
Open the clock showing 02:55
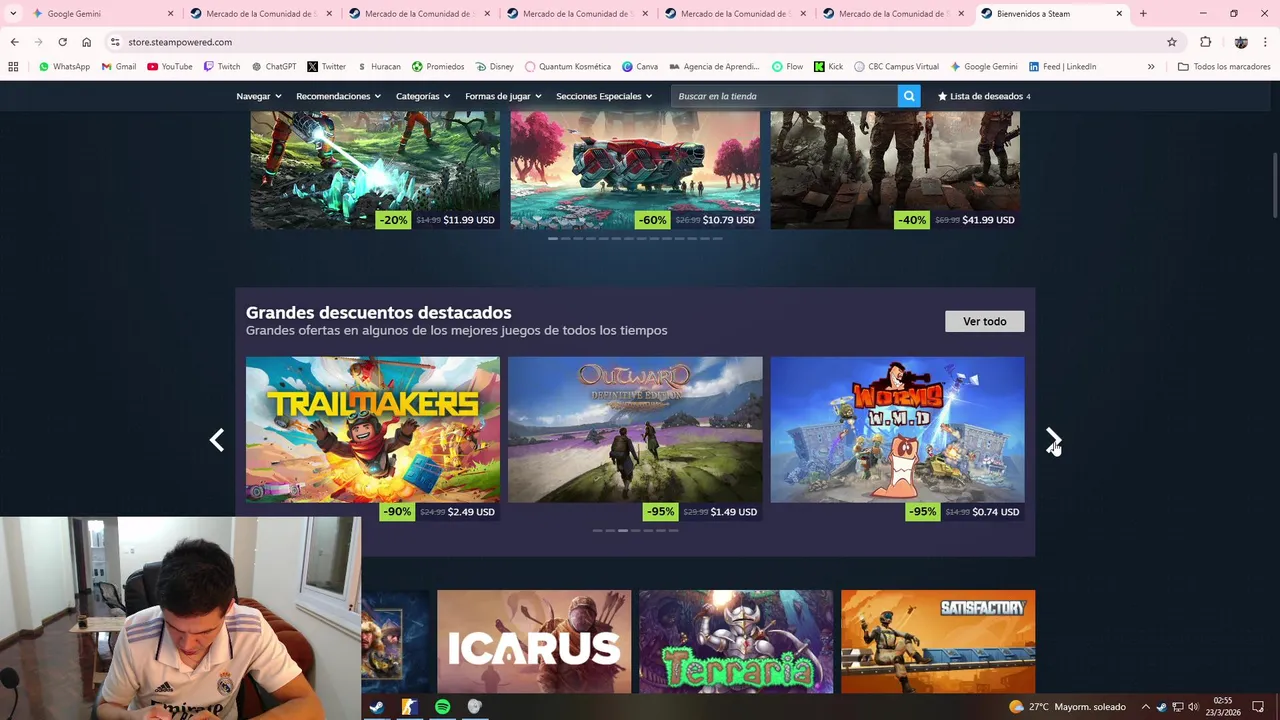pos(1223,707)
